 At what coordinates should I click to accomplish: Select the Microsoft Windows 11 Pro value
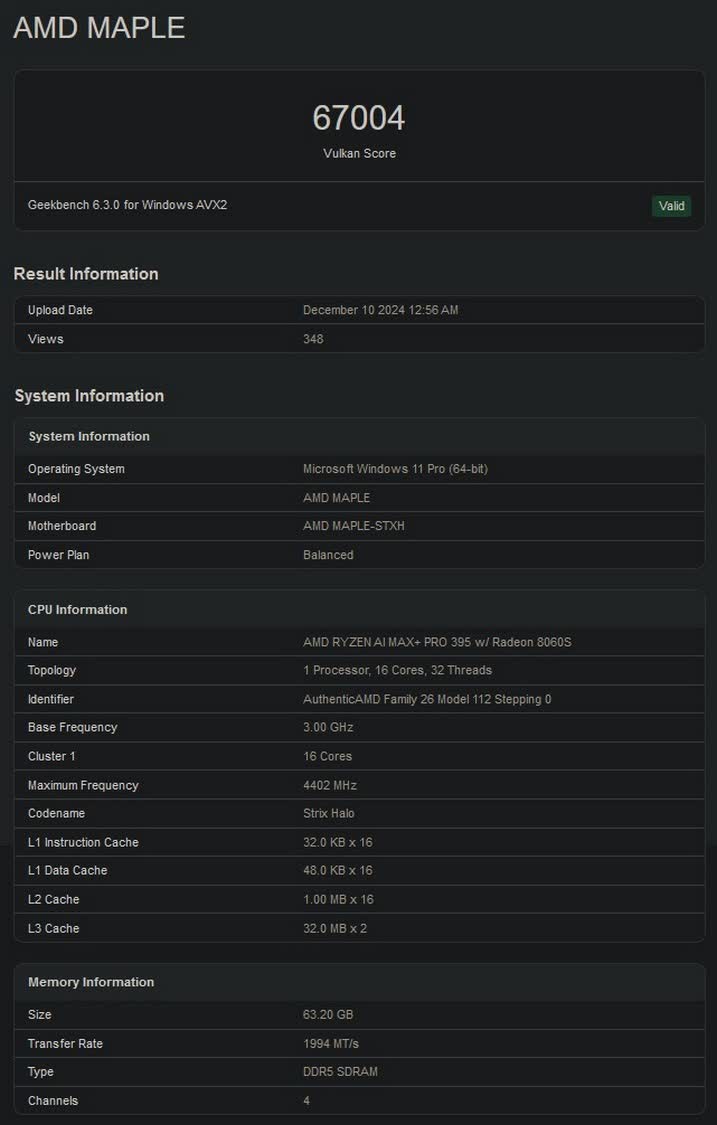tap(395, 469)
